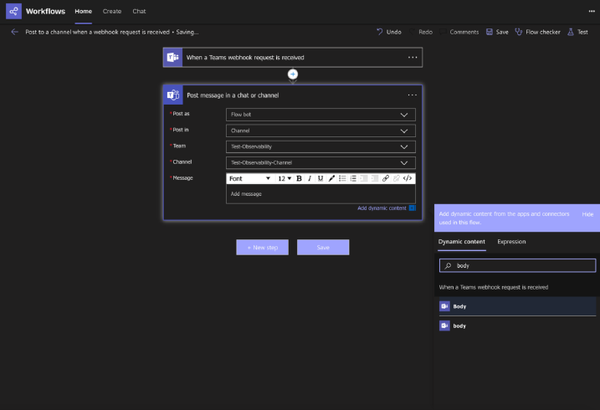This screenshot has width=600, height=410.
Task: Click the New step button
Action: (263, 247)
